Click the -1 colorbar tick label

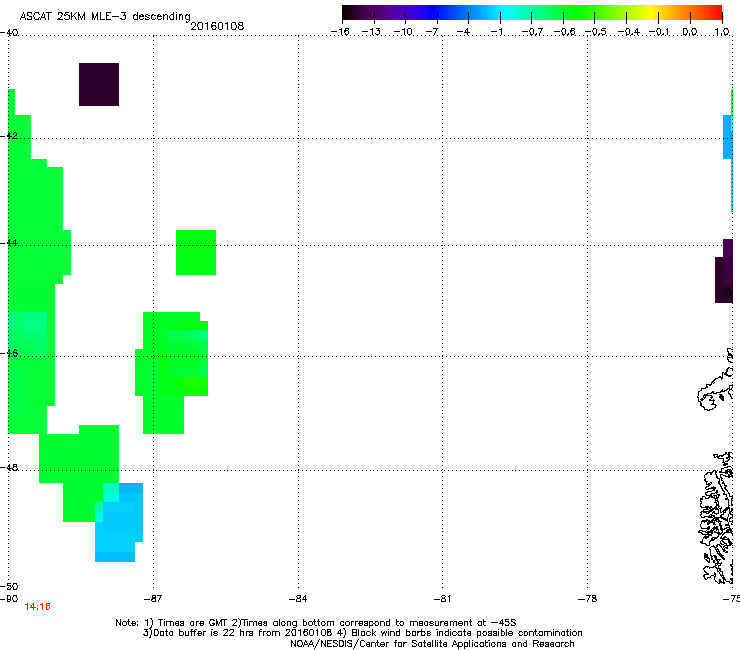click(x=496, y=32)
